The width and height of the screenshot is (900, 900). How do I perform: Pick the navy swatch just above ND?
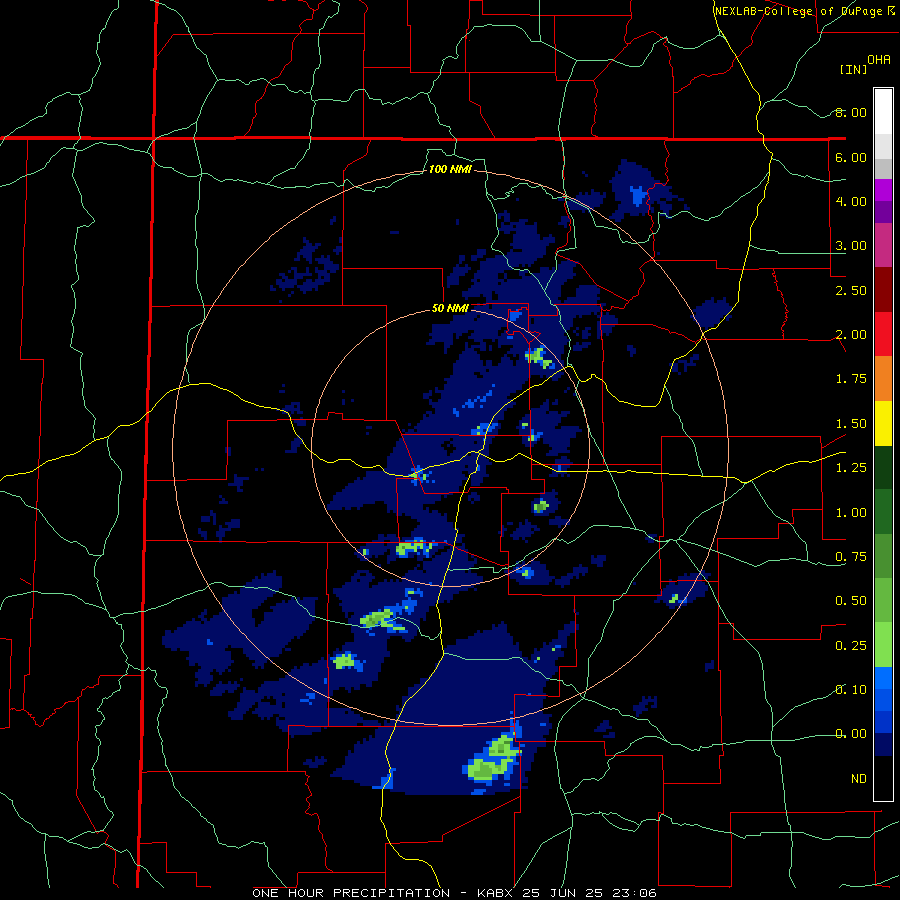(883, 745)
